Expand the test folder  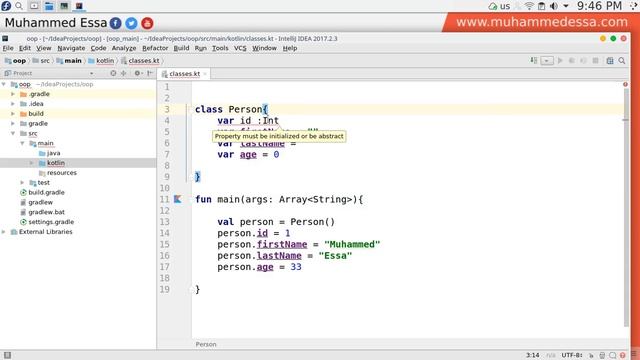click(22, 182)
